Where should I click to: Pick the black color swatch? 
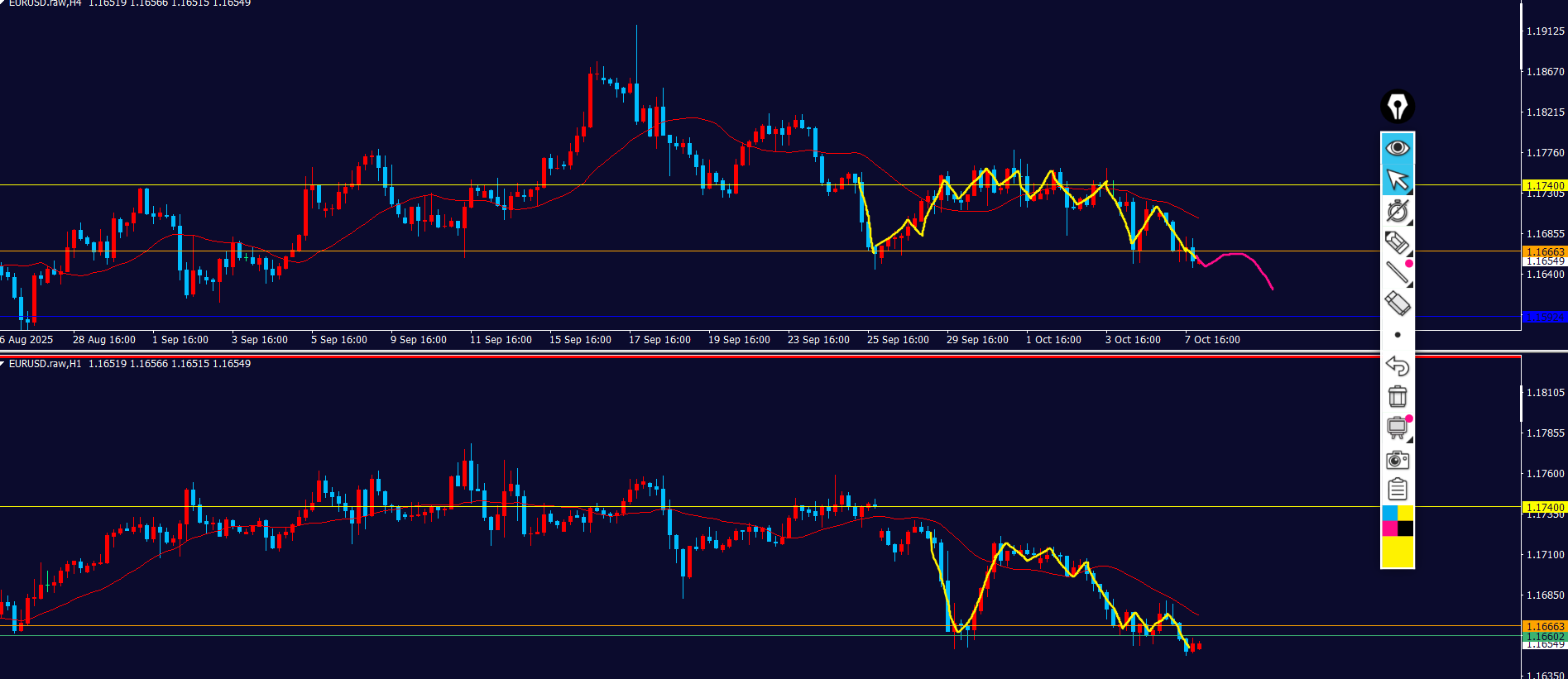(x=1406, y=528)
